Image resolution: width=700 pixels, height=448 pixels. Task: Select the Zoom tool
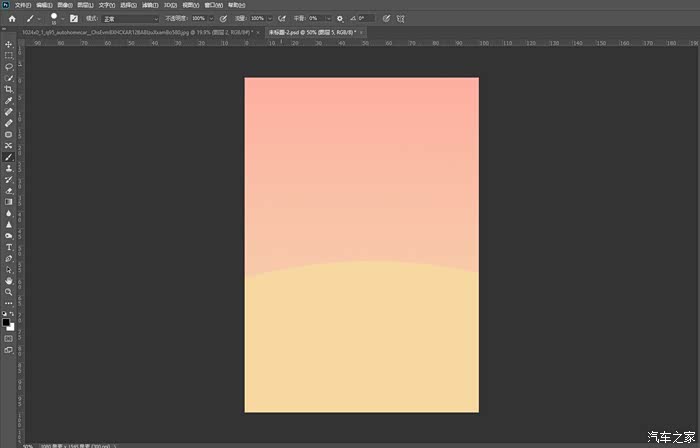click(9, 292)
